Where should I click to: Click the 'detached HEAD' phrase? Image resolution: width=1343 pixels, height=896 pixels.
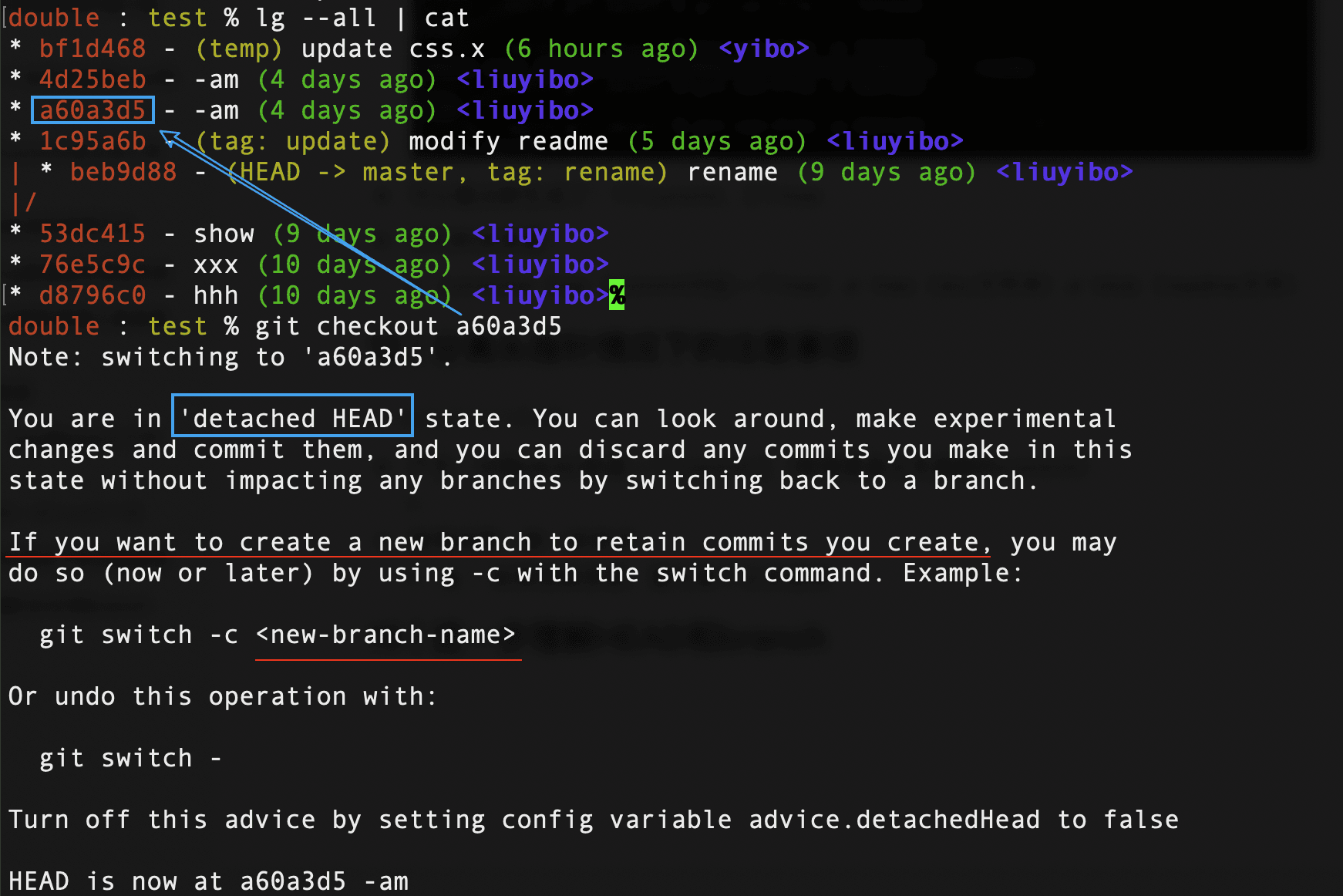tap(293, 419)
